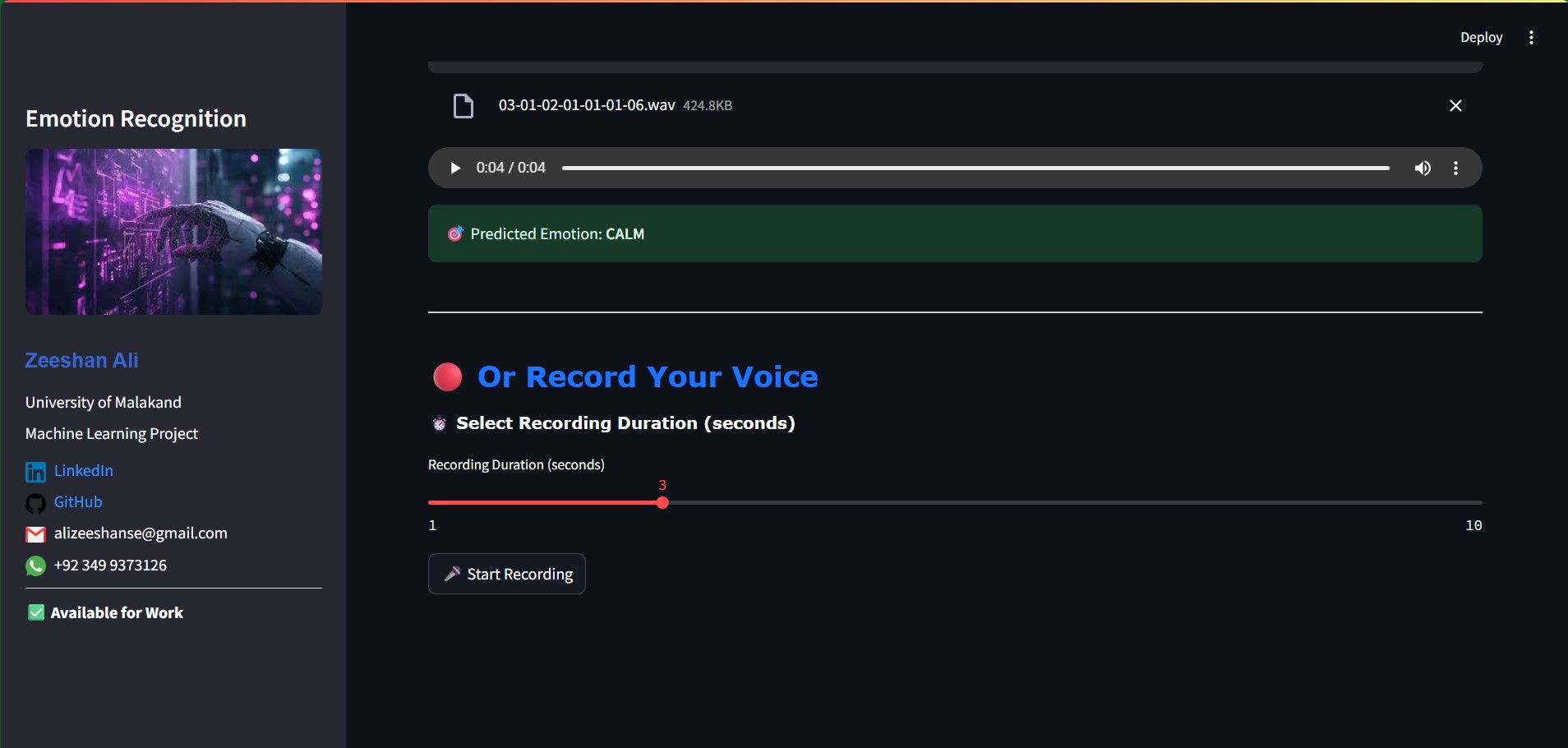Click the wav file document icon
The width and height of the screenshot is (1568, 748).
463,106
